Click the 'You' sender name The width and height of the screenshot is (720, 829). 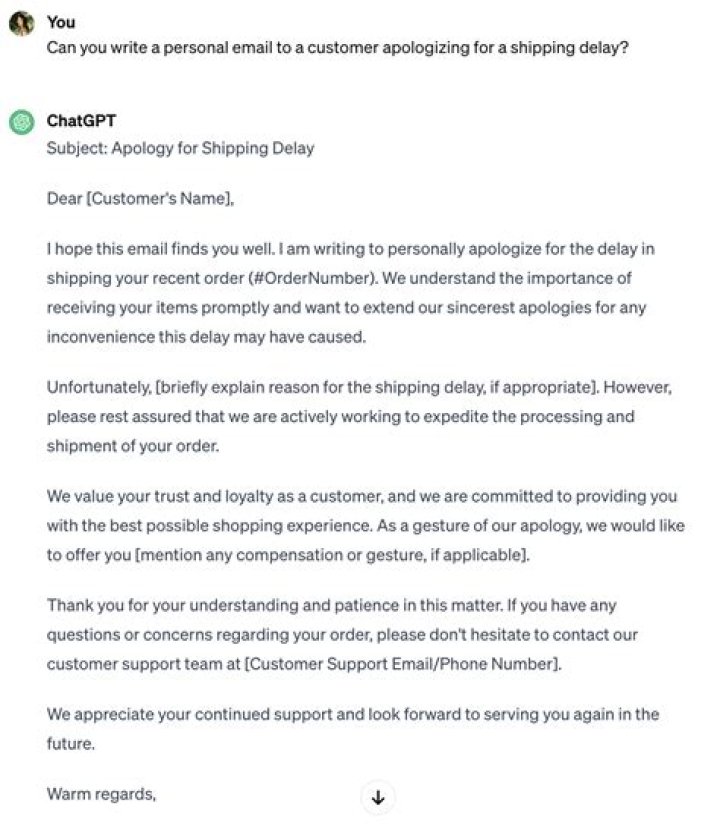(x=61, y=22)
